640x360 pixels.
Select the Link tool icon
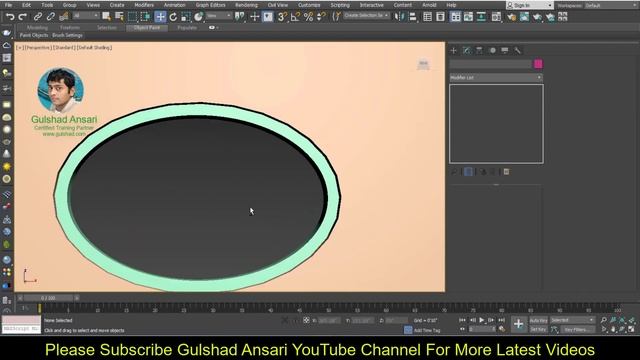(38, 17)
